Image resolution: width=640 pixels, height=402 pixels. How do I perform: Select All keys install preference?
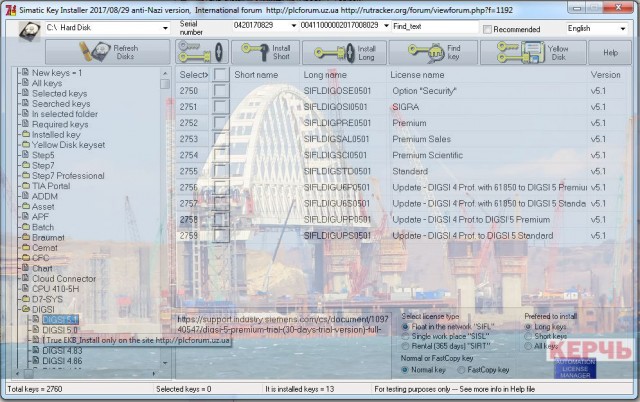[x=528, y=346]
